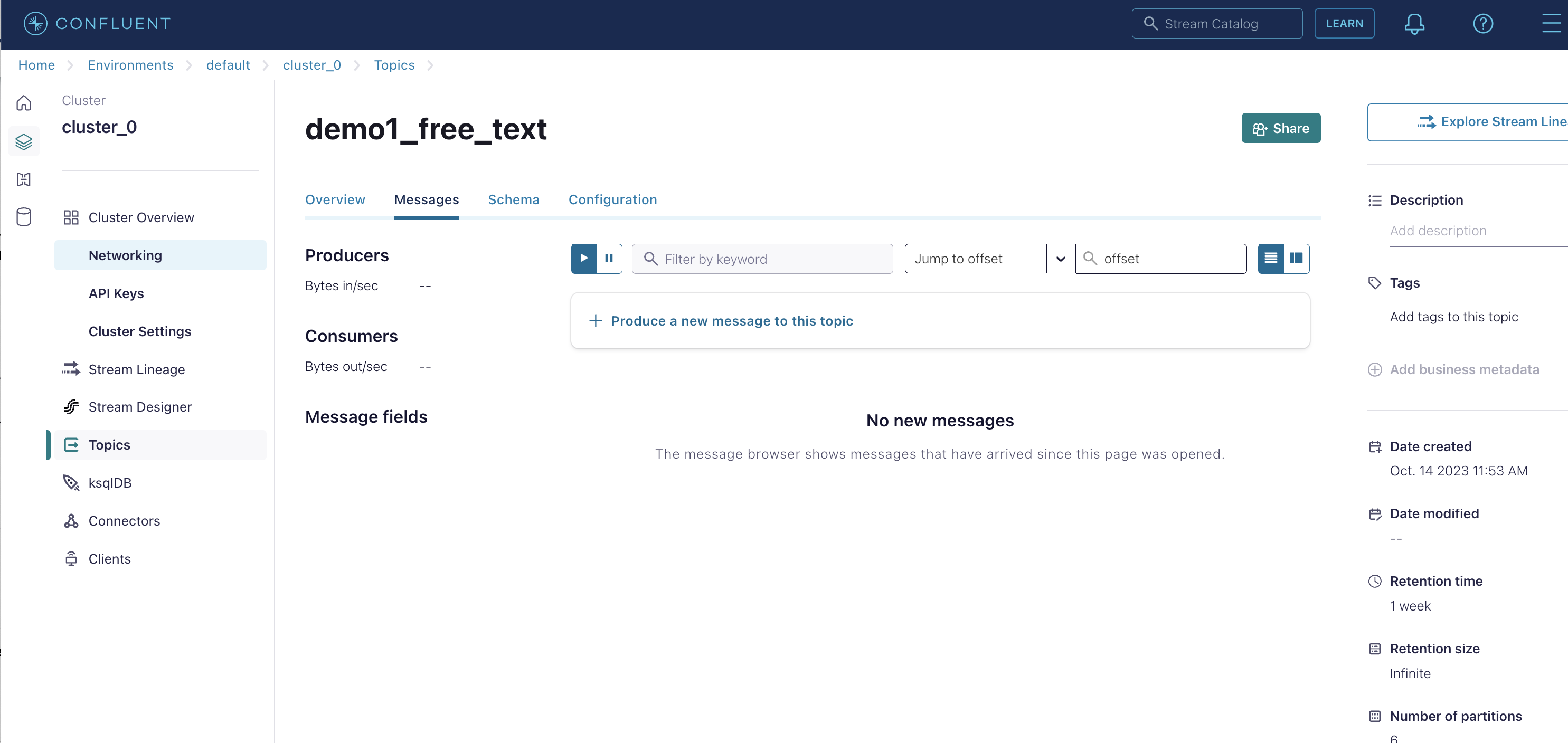The width and height of the screenshot is (1568, 743).
Task: Open Explore Stream Lineage button
Action: click(x=1467, y=122)
